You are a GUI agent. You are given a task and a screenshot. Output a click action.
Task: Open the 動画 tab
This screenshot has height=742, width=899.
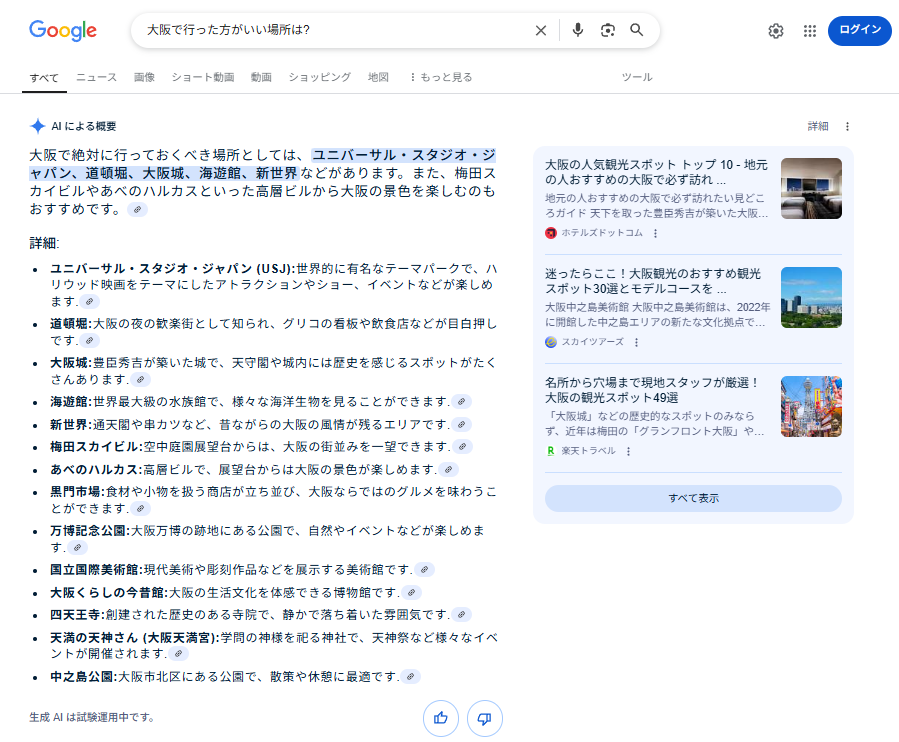[x=261, y=77]
